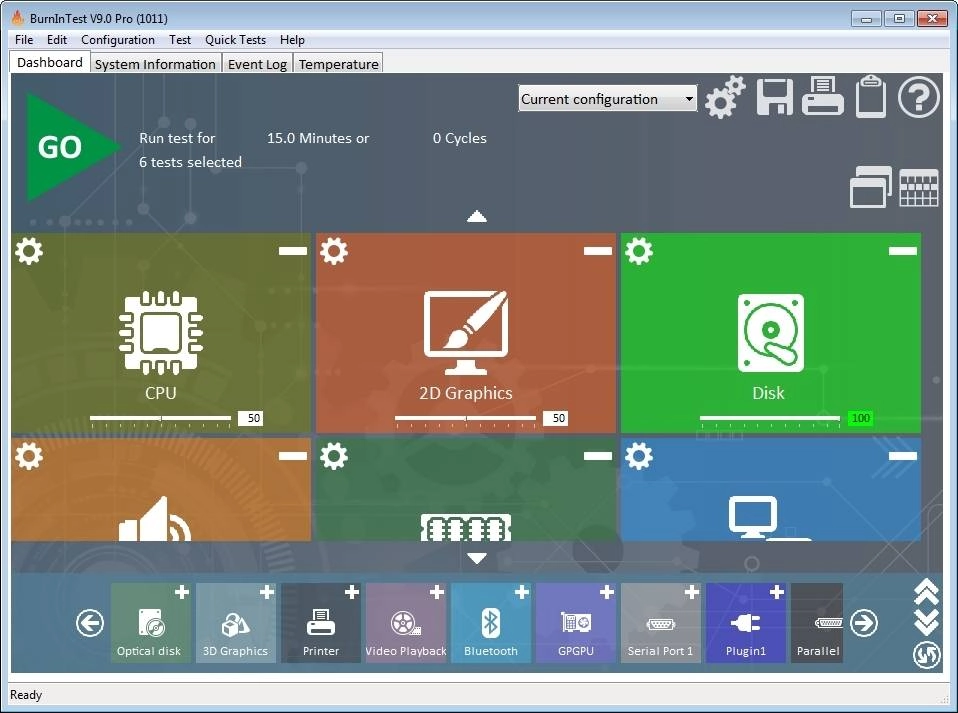Image resolution: width=958 pixels, height=713 pixels.
Task: Click the save floppy disk icon
Action: (775, 97)
